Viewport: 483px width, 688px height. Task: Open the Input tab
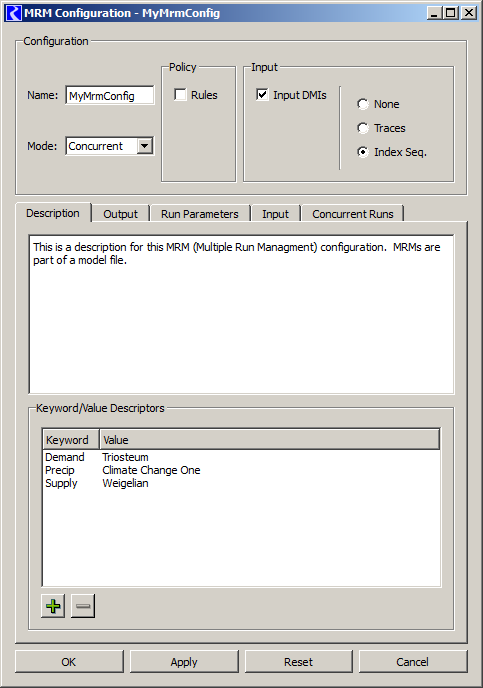click(275, 214)
